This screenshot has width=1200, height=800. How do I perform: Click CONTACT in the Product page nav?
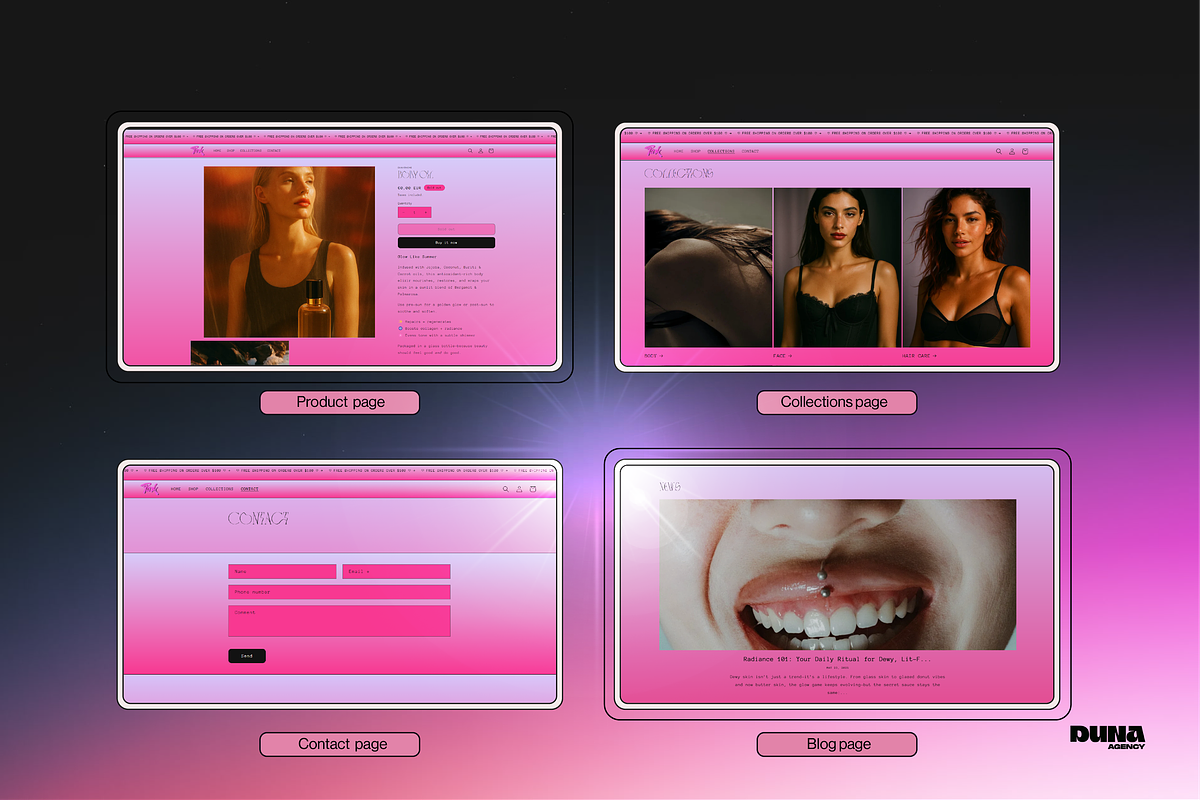(274, 151)
